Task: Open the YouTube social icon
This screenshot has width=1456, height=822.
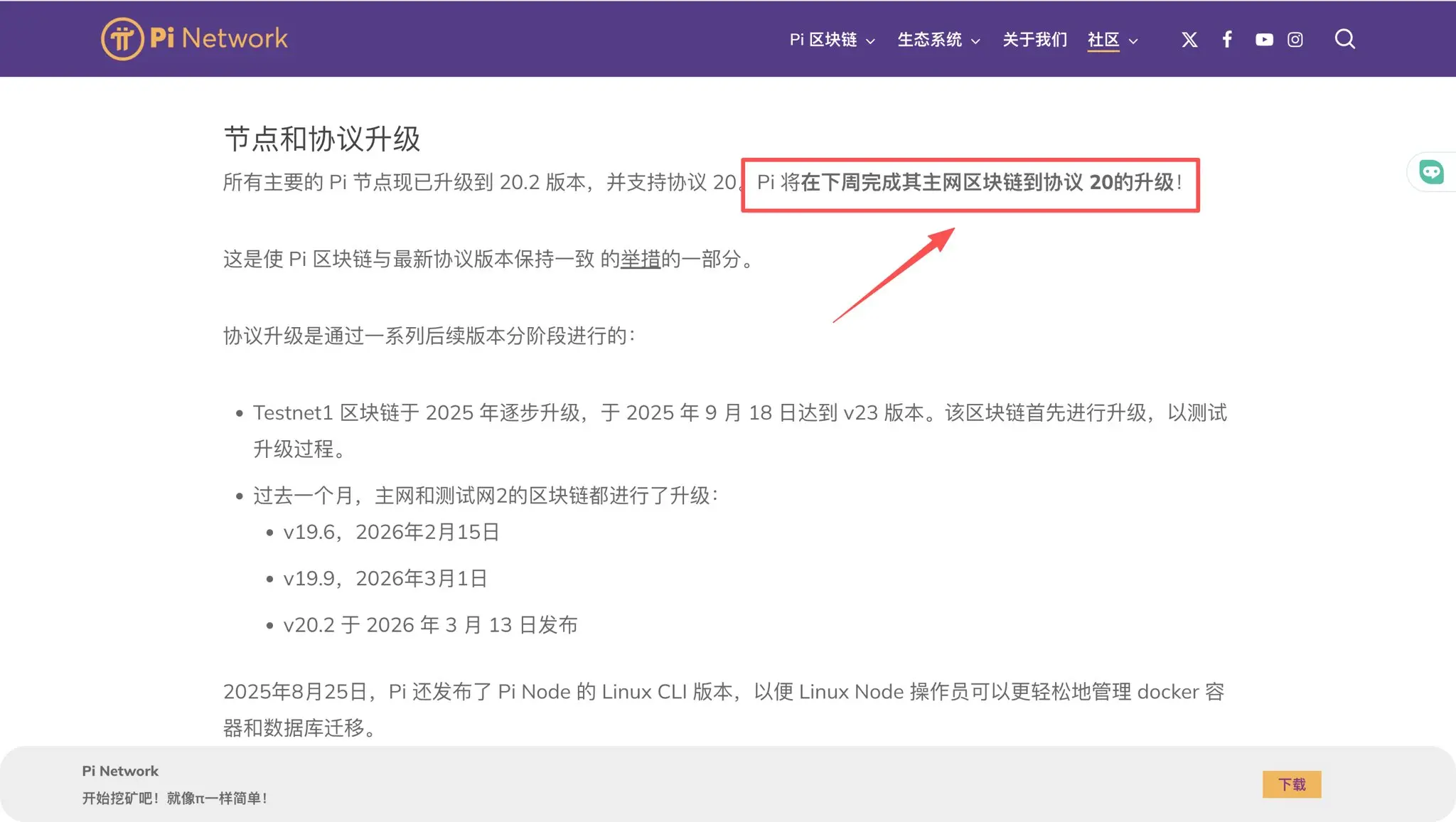Action: point(1264,40)
